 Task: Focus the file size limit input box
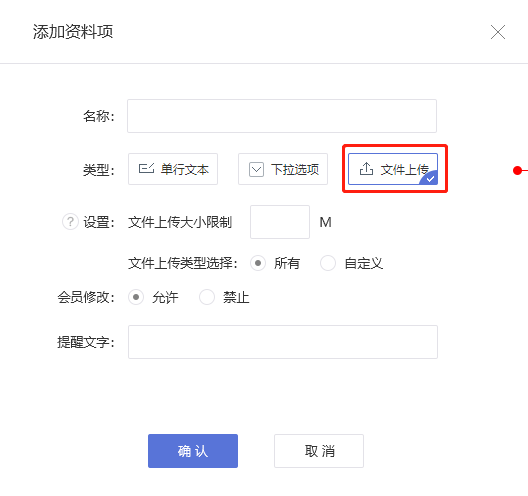pos(280,222)
